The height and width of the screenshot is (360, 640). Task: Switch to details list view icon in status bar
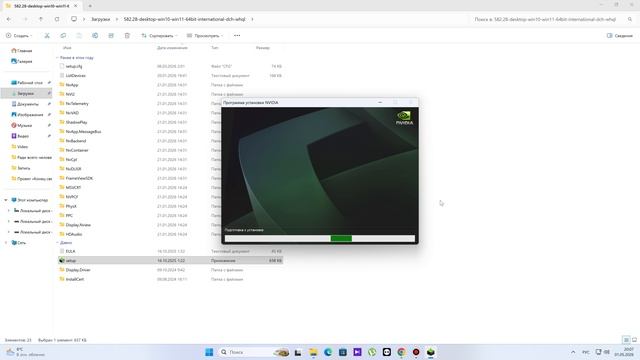(626, 340)
